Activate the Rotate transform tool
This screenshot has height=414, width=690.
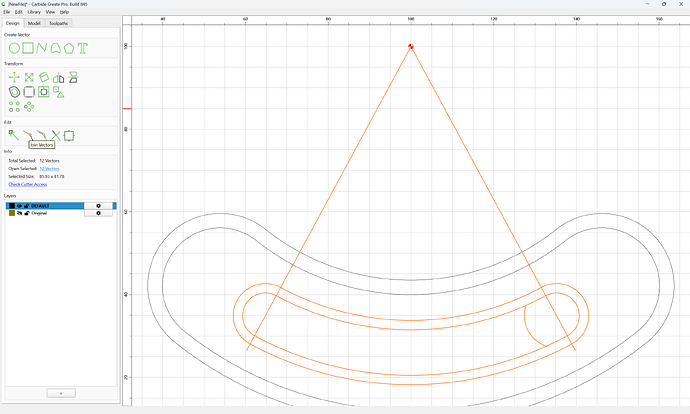click(44, 77)
